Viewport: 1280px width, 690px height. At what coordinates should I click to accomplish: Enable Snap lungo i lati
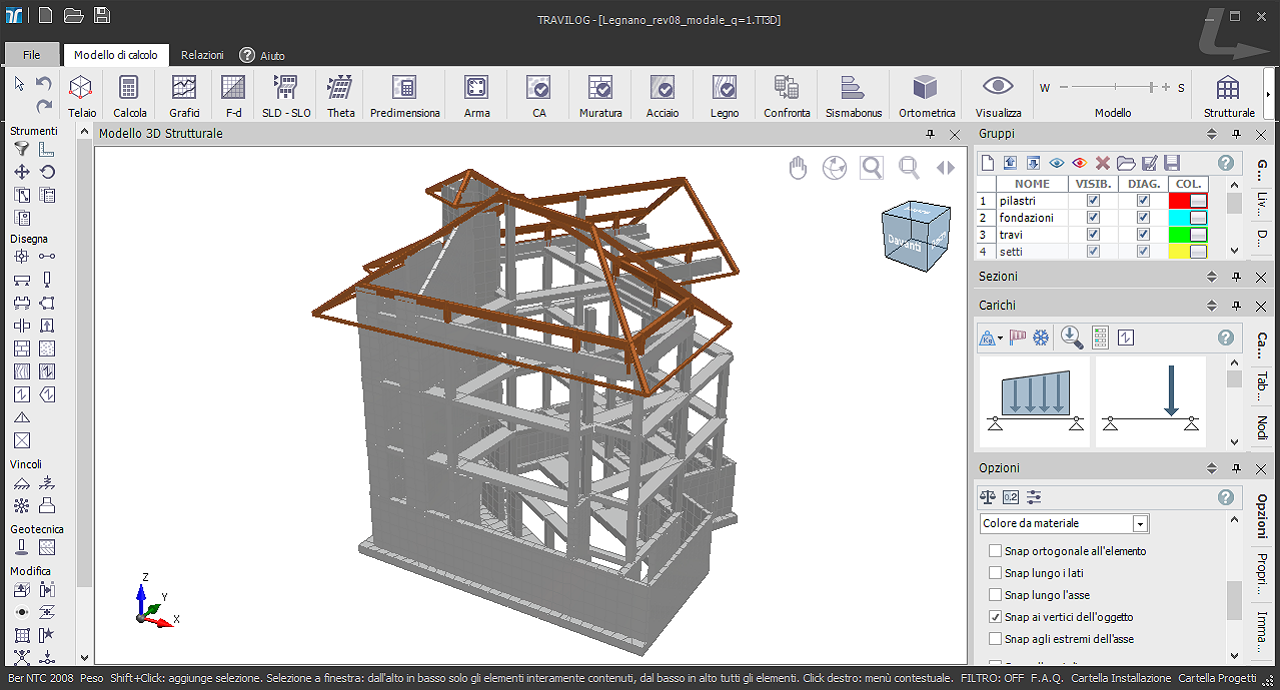pyautogui.click(x=995, y=573)
